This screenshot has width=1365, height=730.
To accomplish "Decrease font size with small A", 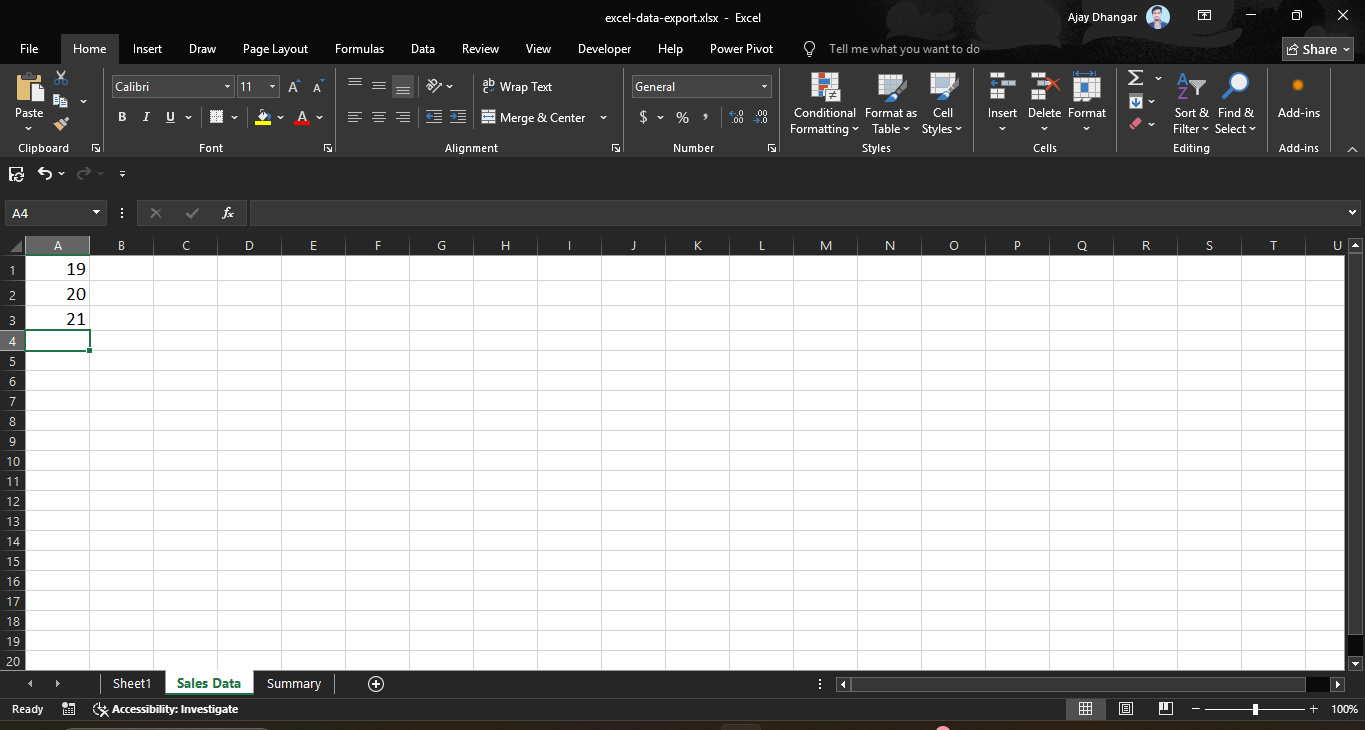I will [x=318, y=87].
